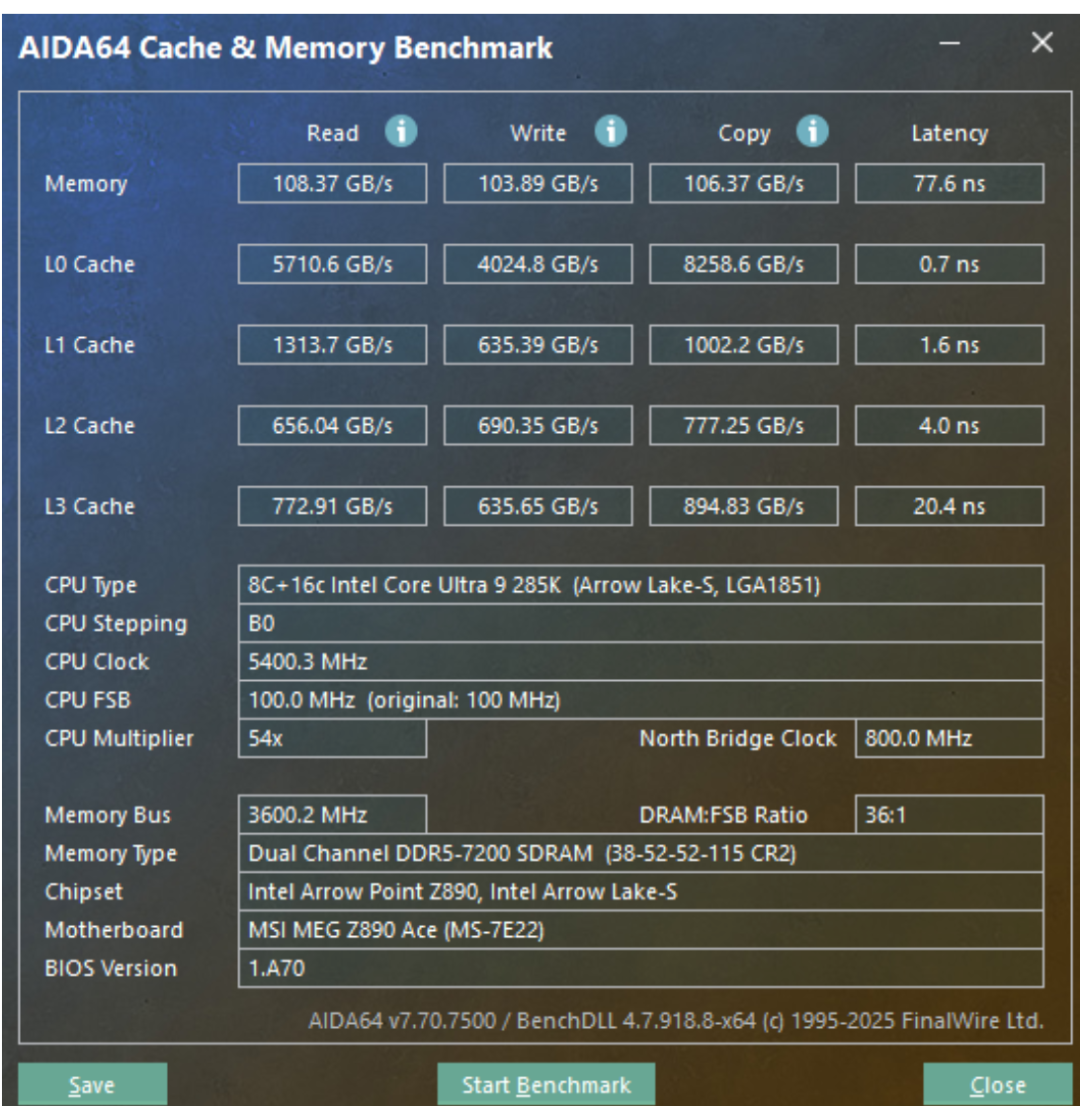The width and height of the screenshot is (1080, 1106).
Task: Click the Latency column header
Action: click(x=949, y=133)
